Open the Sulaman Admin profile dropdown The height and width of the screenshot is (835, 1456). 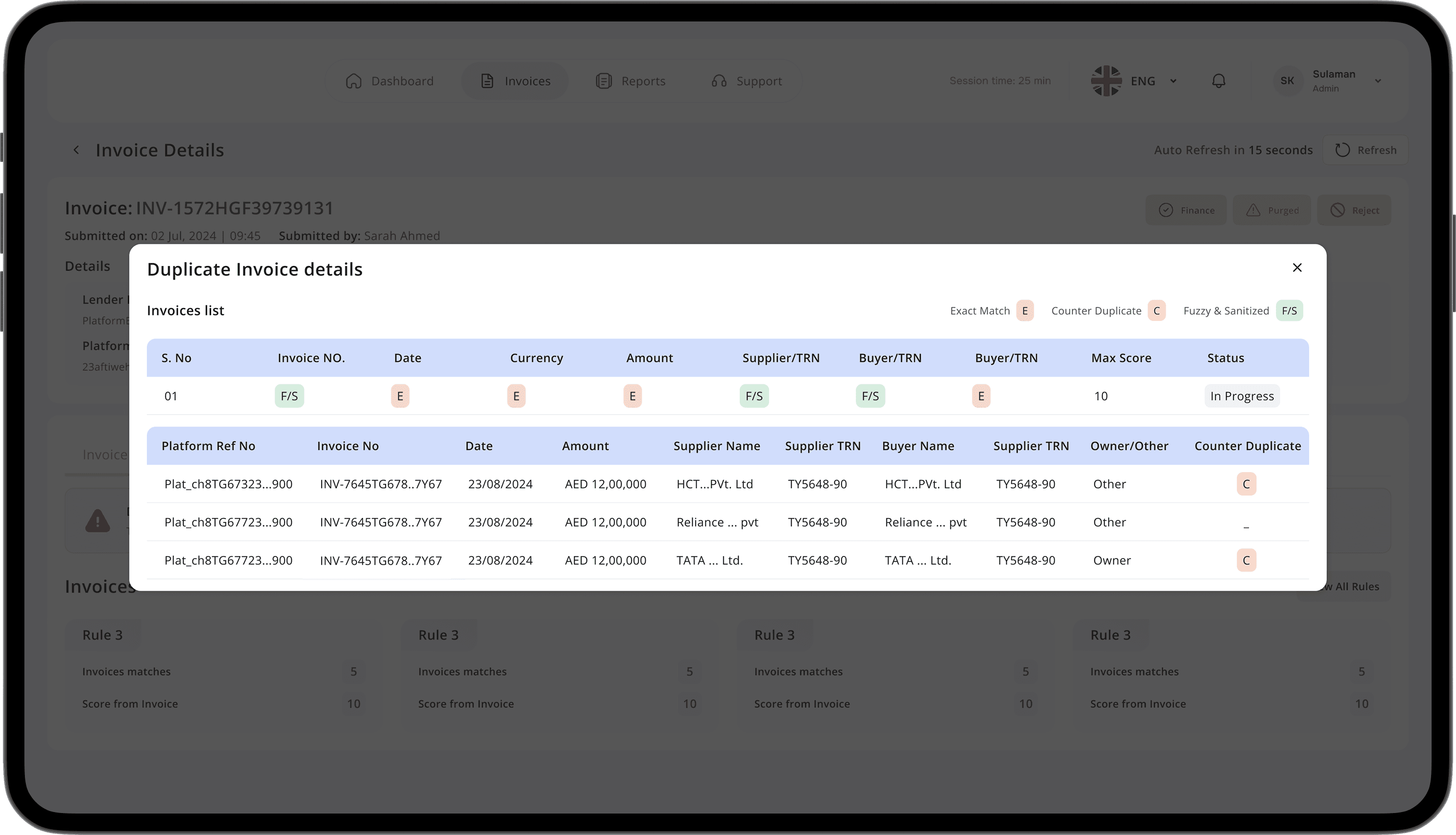pyautogui.click(x=1377, y=81)
